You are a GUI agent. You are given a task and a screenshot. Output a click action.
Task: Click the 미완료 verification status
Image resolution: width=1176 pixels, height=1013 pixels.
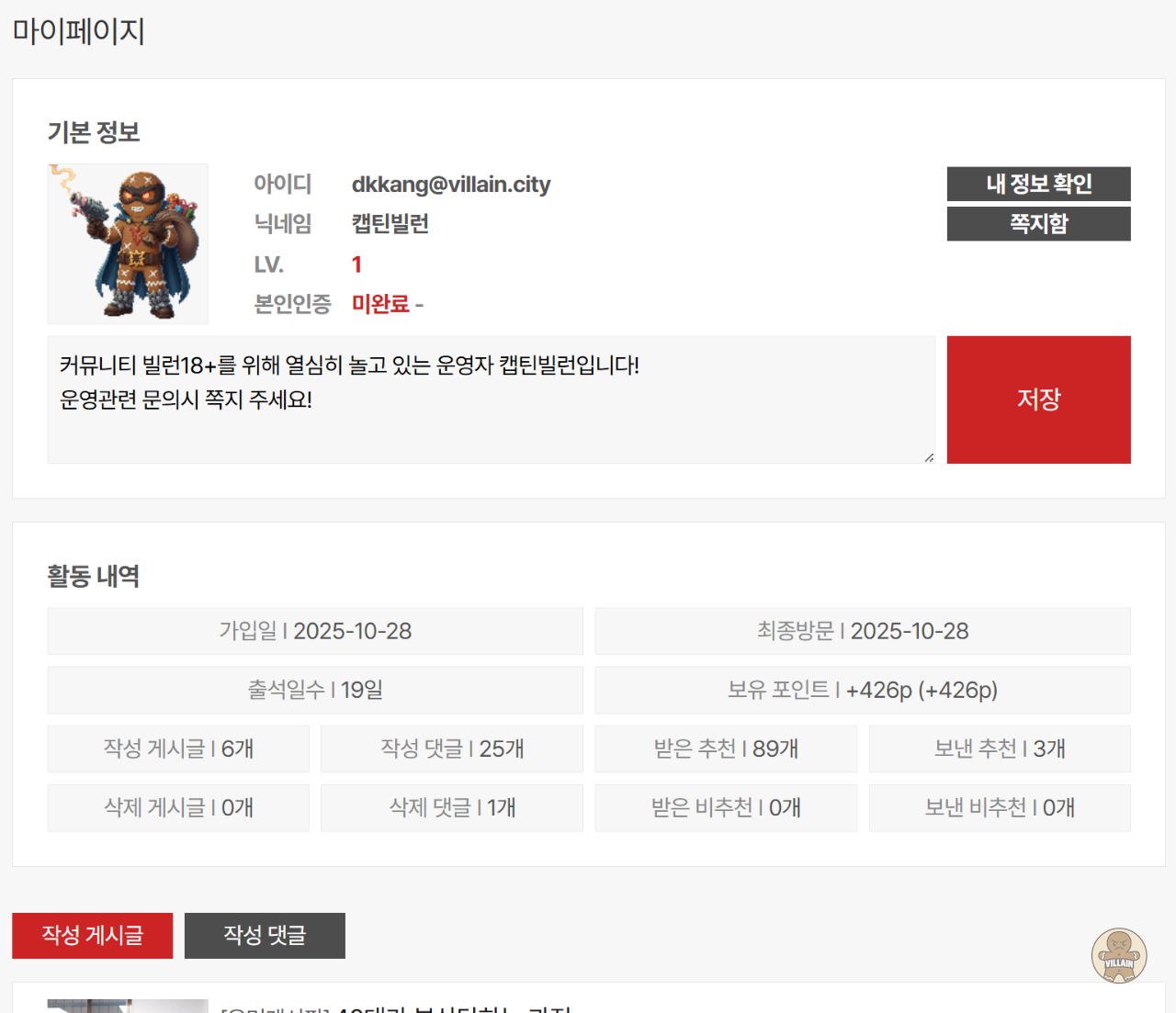click(x=380, y=304)
